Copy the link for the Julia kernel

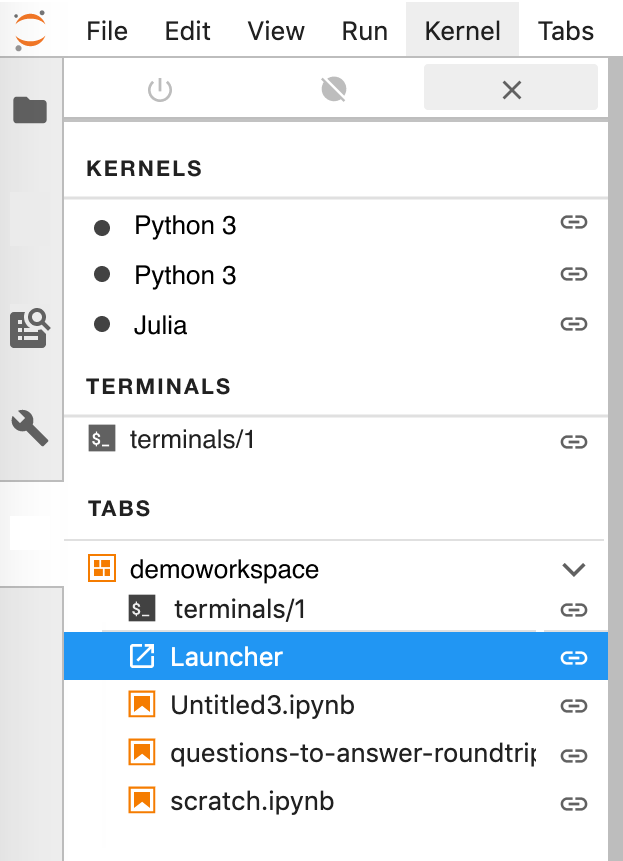(x=574, y=324)
